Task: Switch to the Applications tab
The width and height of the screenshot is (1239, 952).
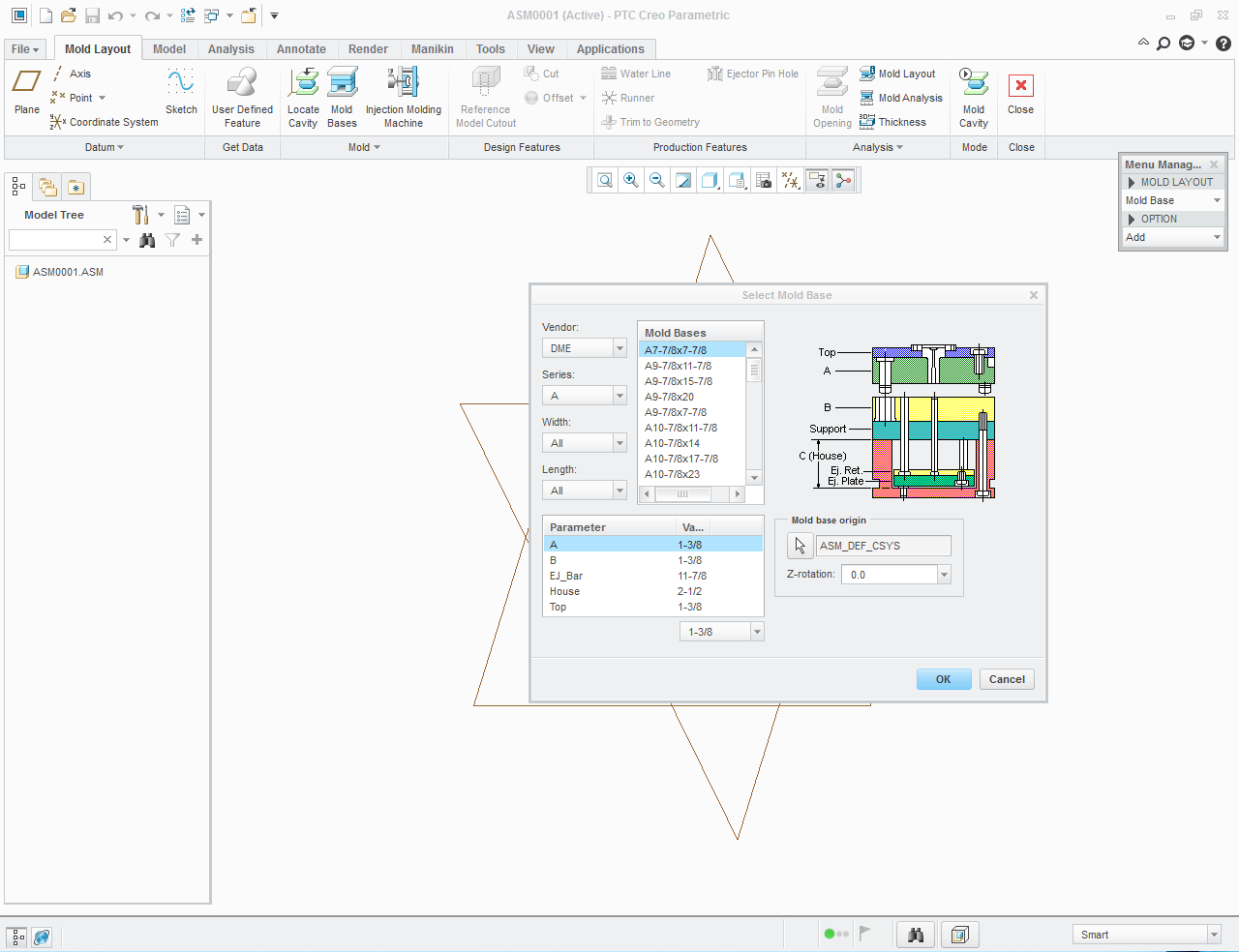Action: pyautogui.click(x=610, y=49)
